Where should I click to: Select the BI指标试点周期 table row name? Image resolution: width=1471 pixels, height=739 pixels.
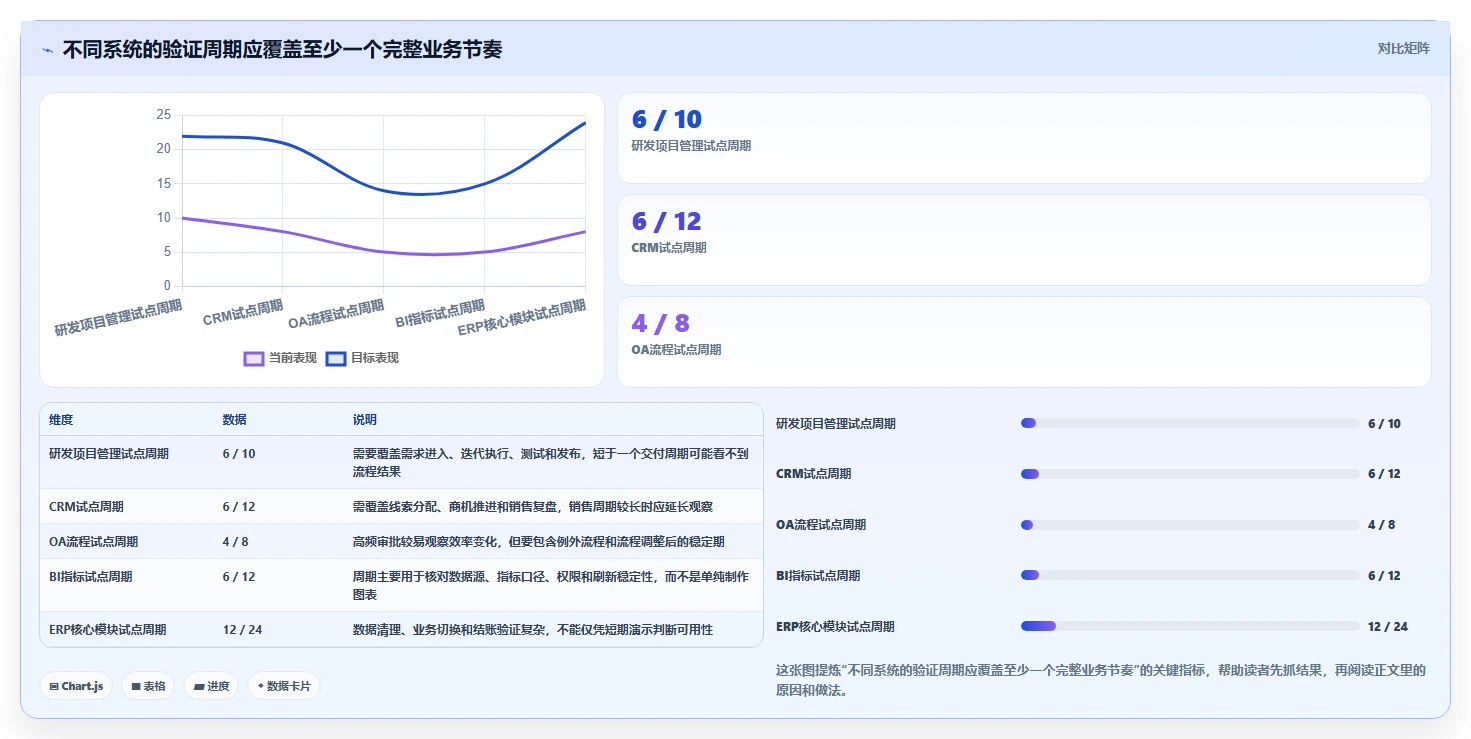point(91,577)
